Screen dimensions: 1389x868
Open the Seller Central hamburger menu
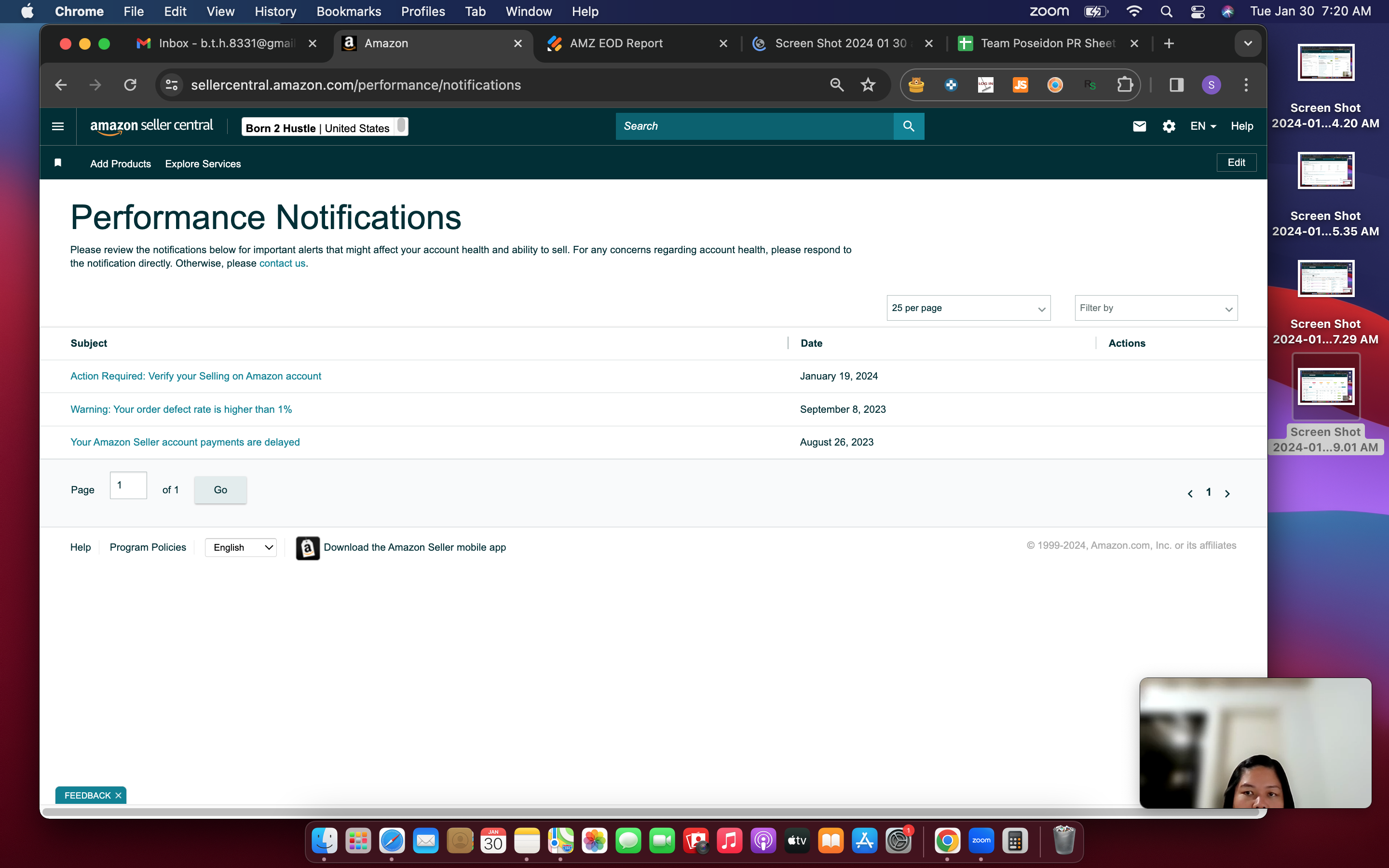pyautogui.click(x=57, y=126)
